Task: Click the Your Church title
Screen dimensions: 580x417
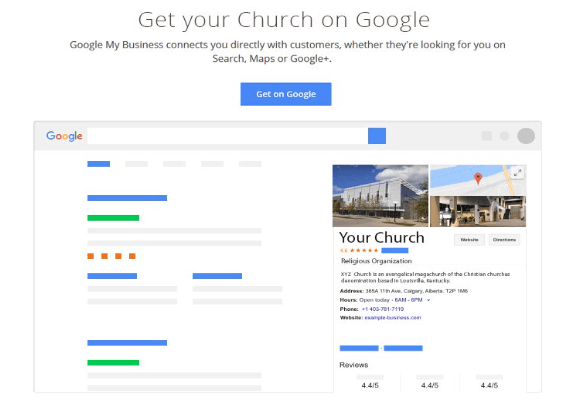Action: (x=382, y=238)
